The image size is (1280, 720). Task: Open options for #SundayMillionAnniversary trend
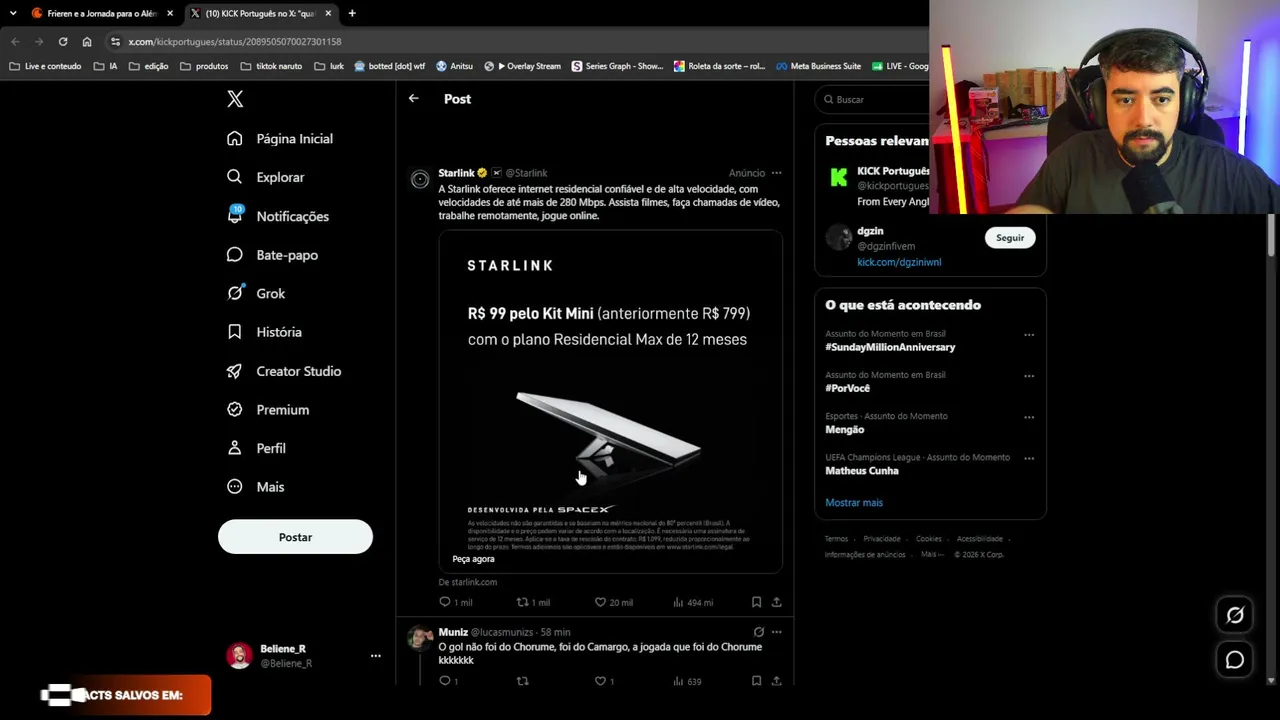coord(1029,335)
